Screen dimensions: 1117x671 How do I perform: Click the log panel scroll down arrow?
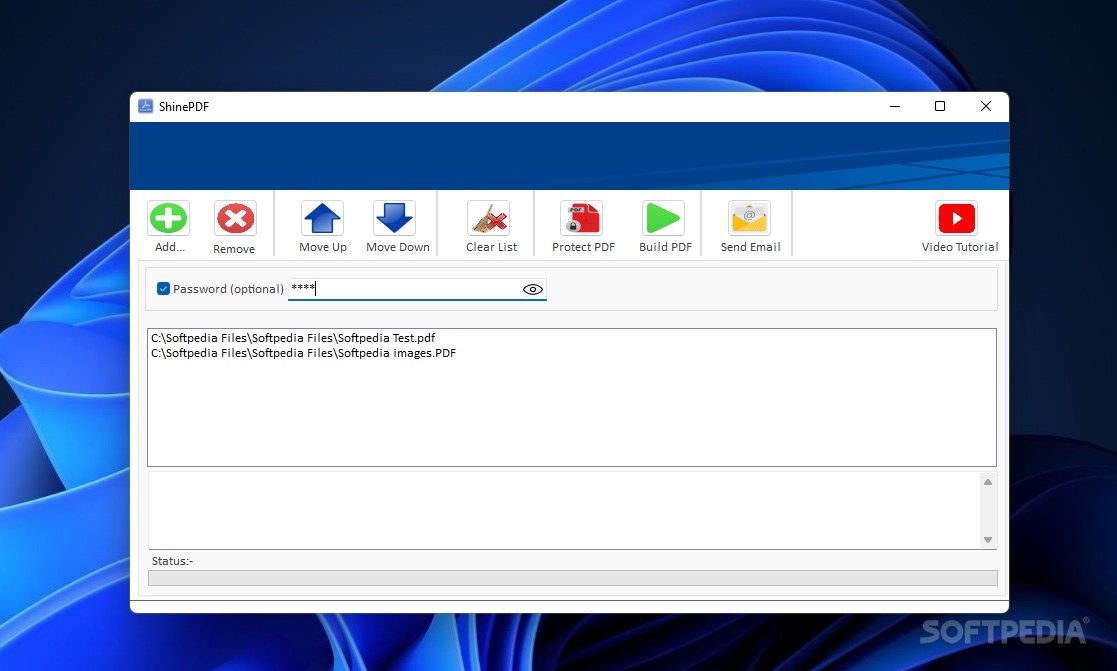(x=988, y=540)
